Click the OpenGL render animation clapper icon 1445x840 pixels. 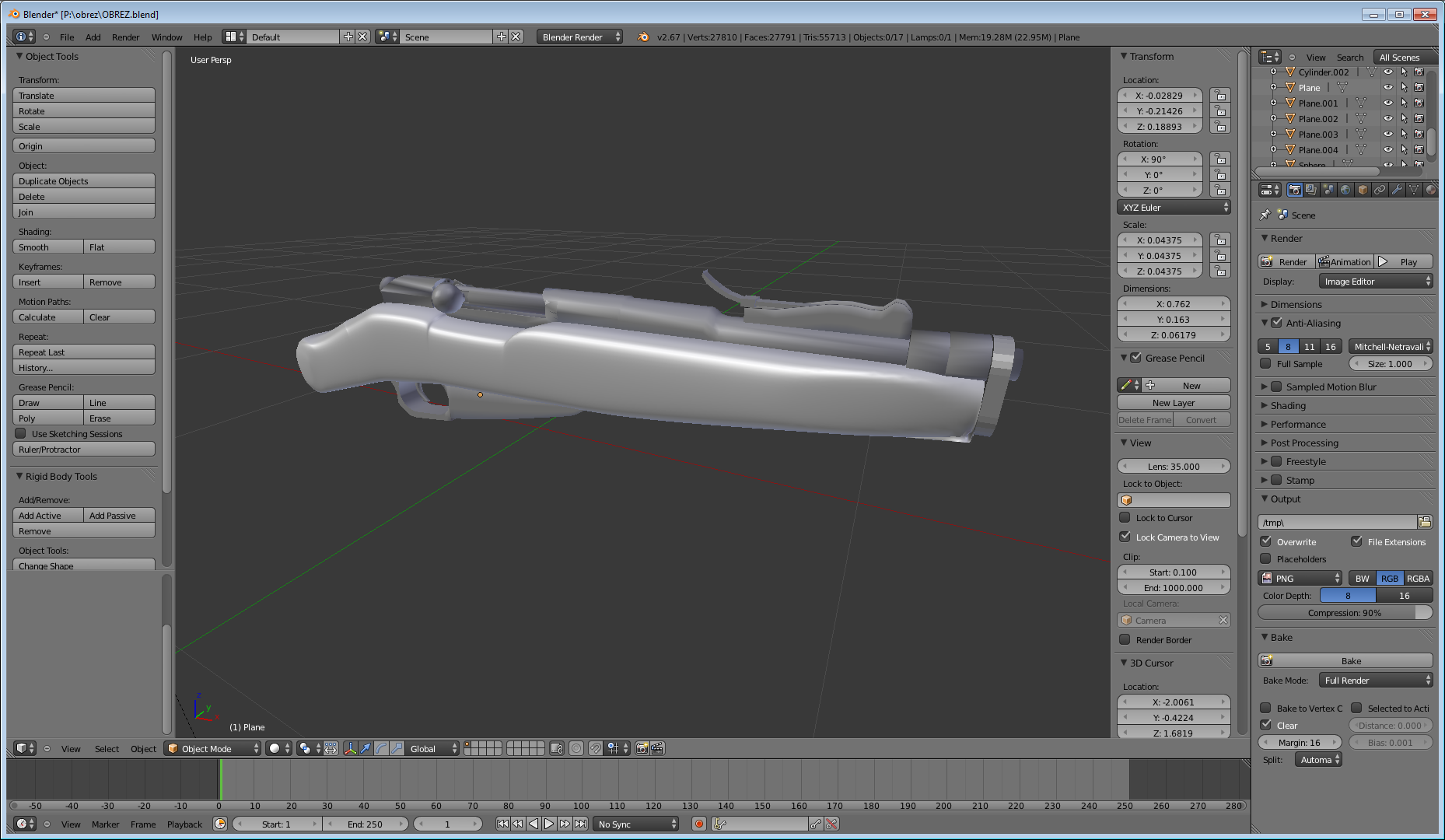tap(657, 748)
